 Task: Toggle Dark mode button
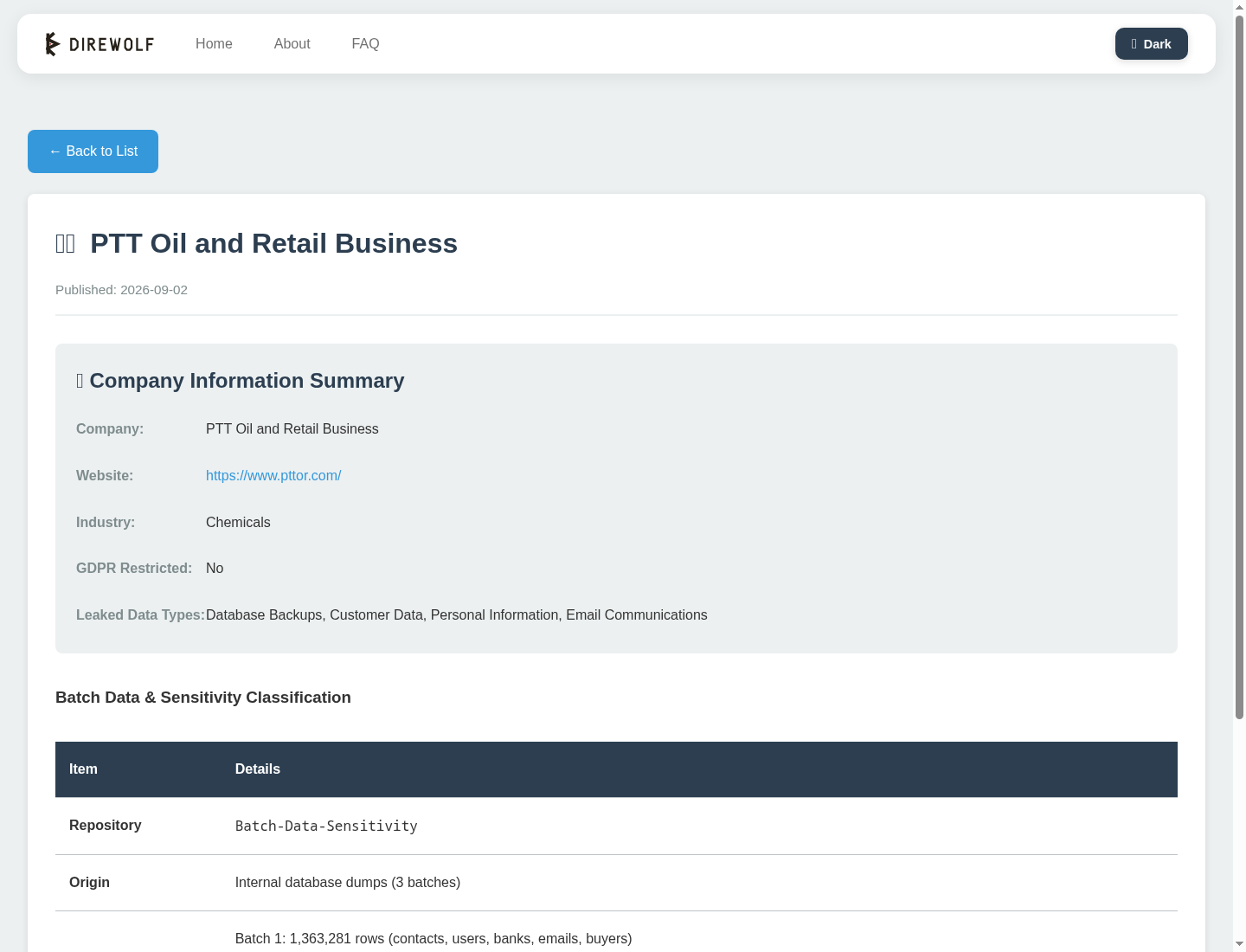[1151, 44]
